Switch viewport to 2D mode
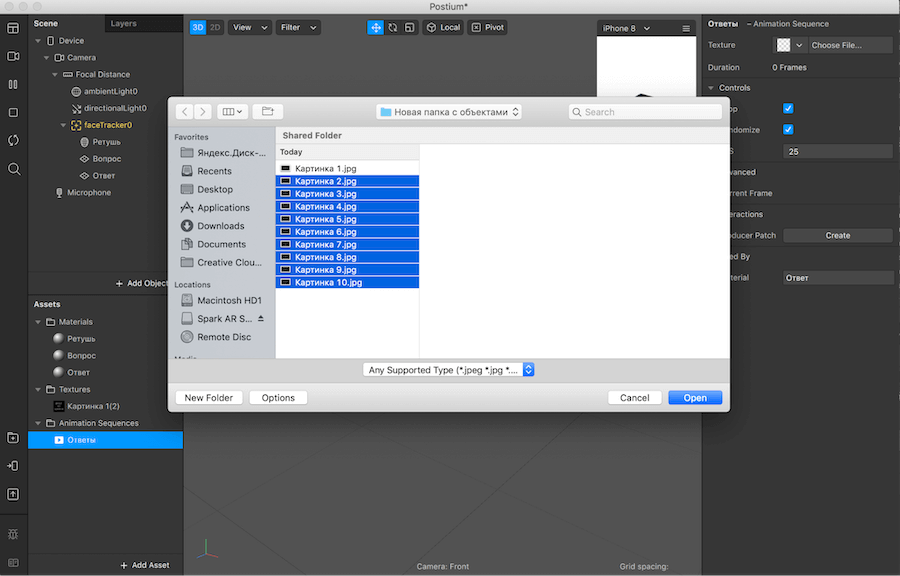Image resolution: width=900 pixels, height=576 pixels. [x=215, y=28]
